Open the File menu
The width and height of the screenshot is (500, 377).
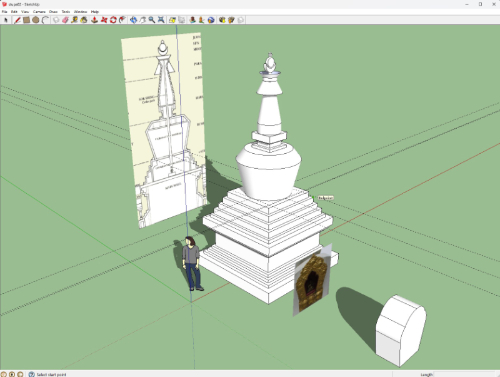[5, 12]
